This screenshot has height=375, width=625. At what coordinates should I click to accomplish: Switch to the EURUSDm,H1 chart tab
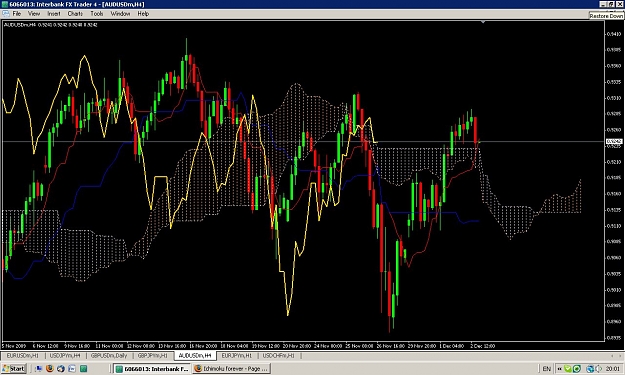23,355
